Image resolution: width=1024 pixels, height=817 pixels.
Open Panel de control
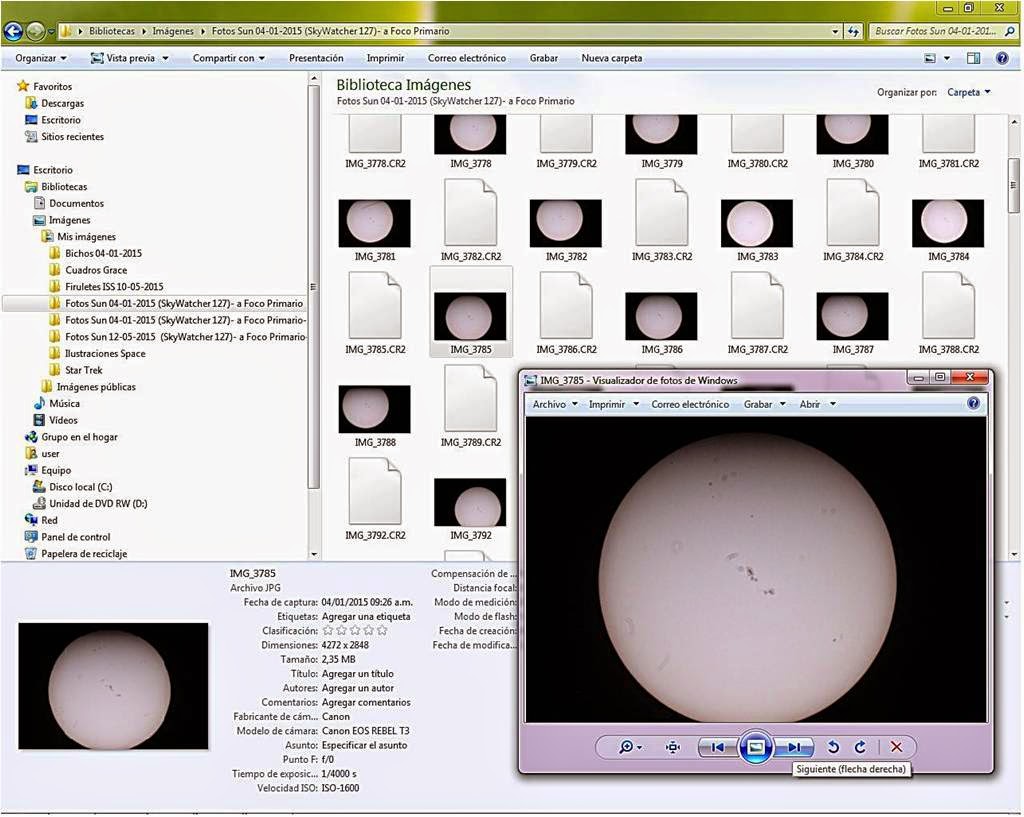pos(75,537)
